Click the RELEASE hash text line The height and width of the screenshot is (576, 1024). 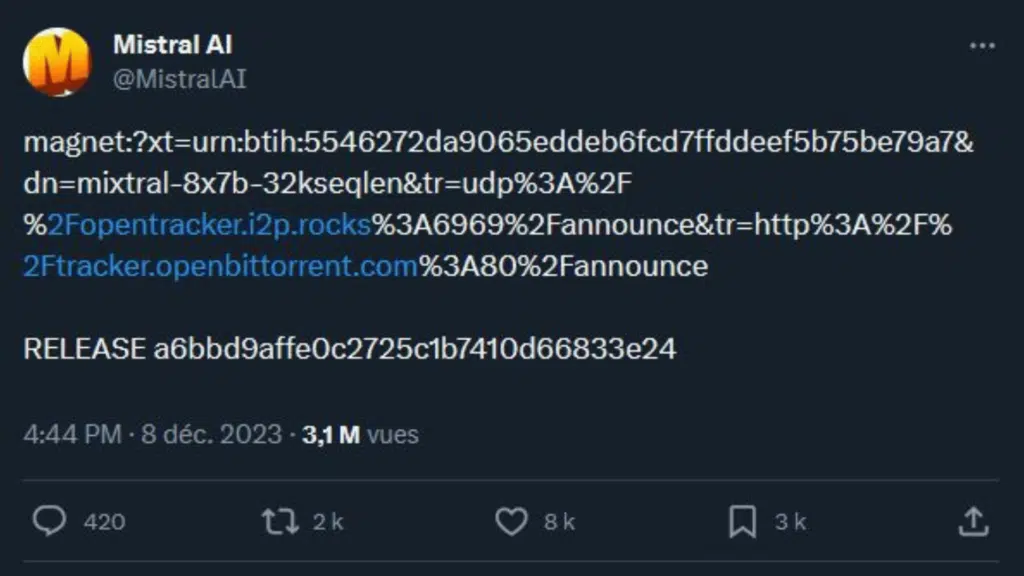point(349,349)
